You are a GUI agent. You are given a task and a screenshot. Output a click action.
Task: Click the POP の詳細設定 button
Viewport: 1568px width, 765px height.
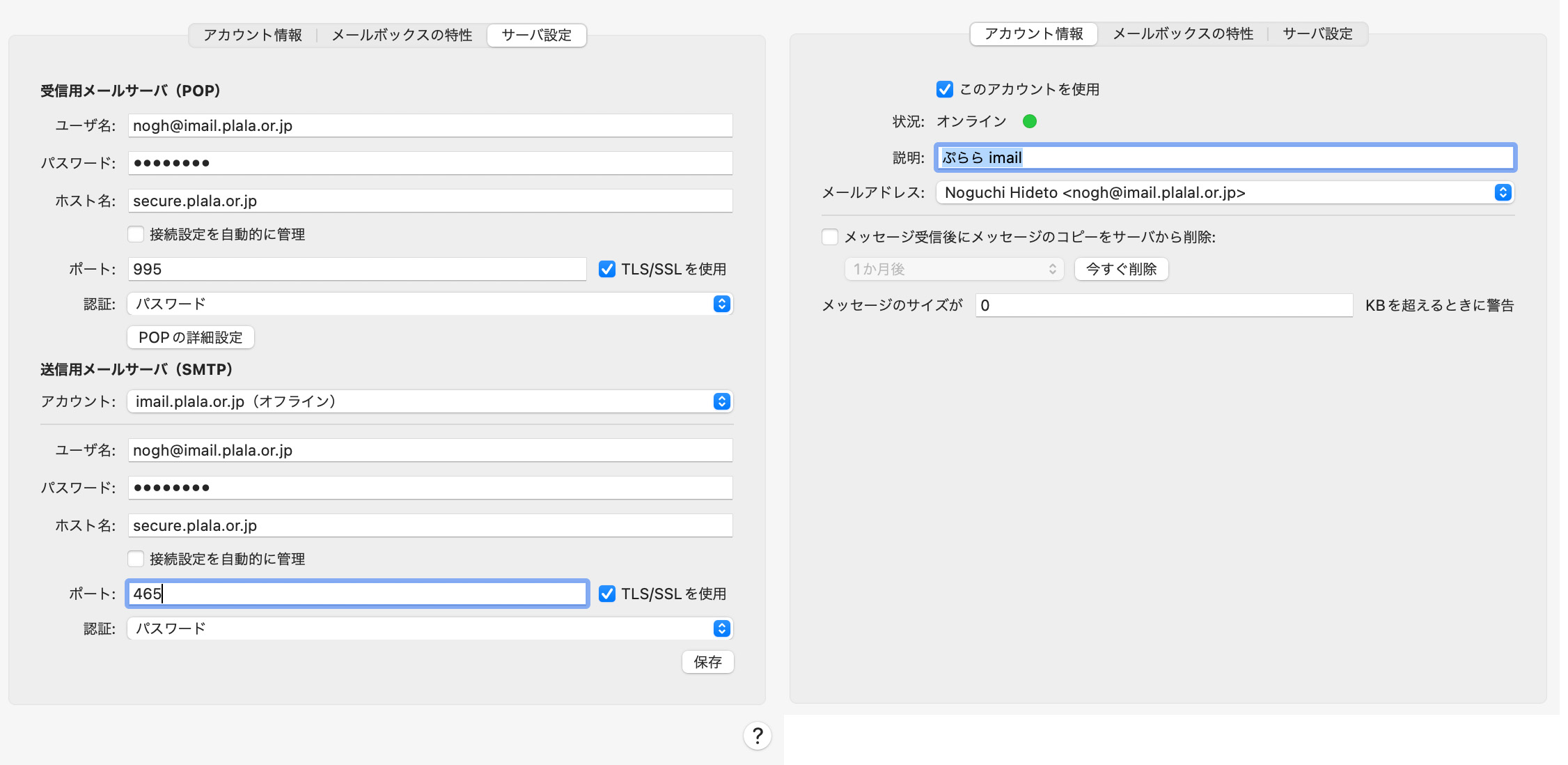tap(191, 338)
